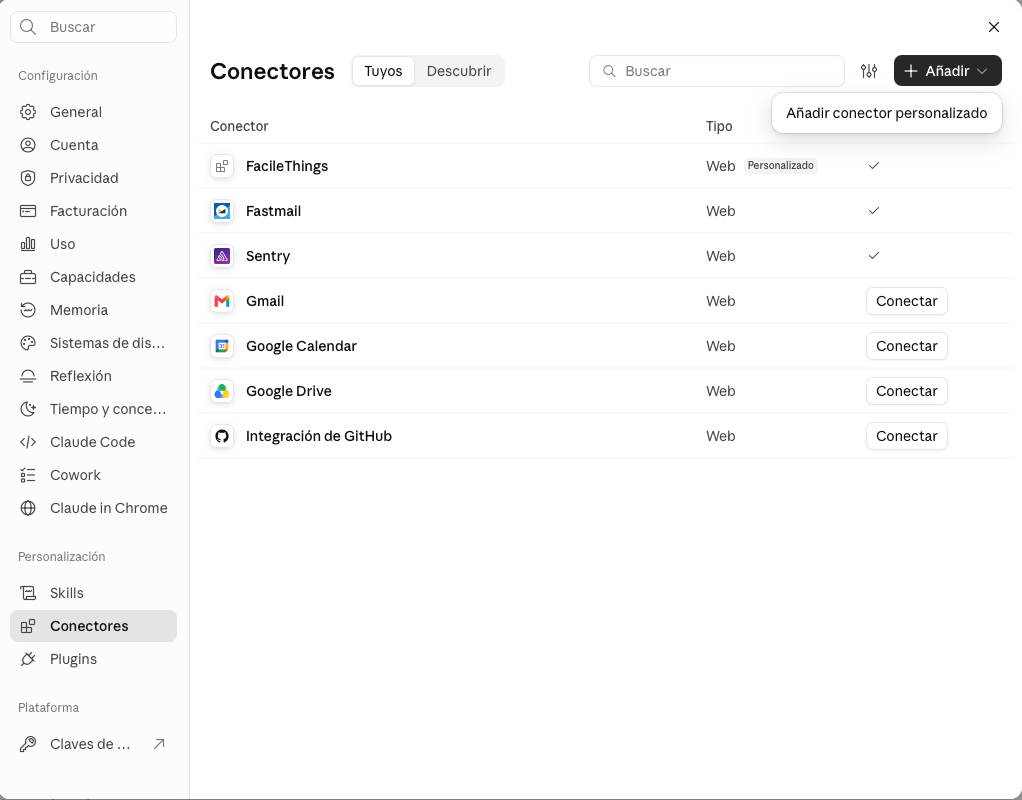Expand the Añadir dropdown button
Image resolution: width=1022 pixels, height=800 pixels.
(948, 71)
